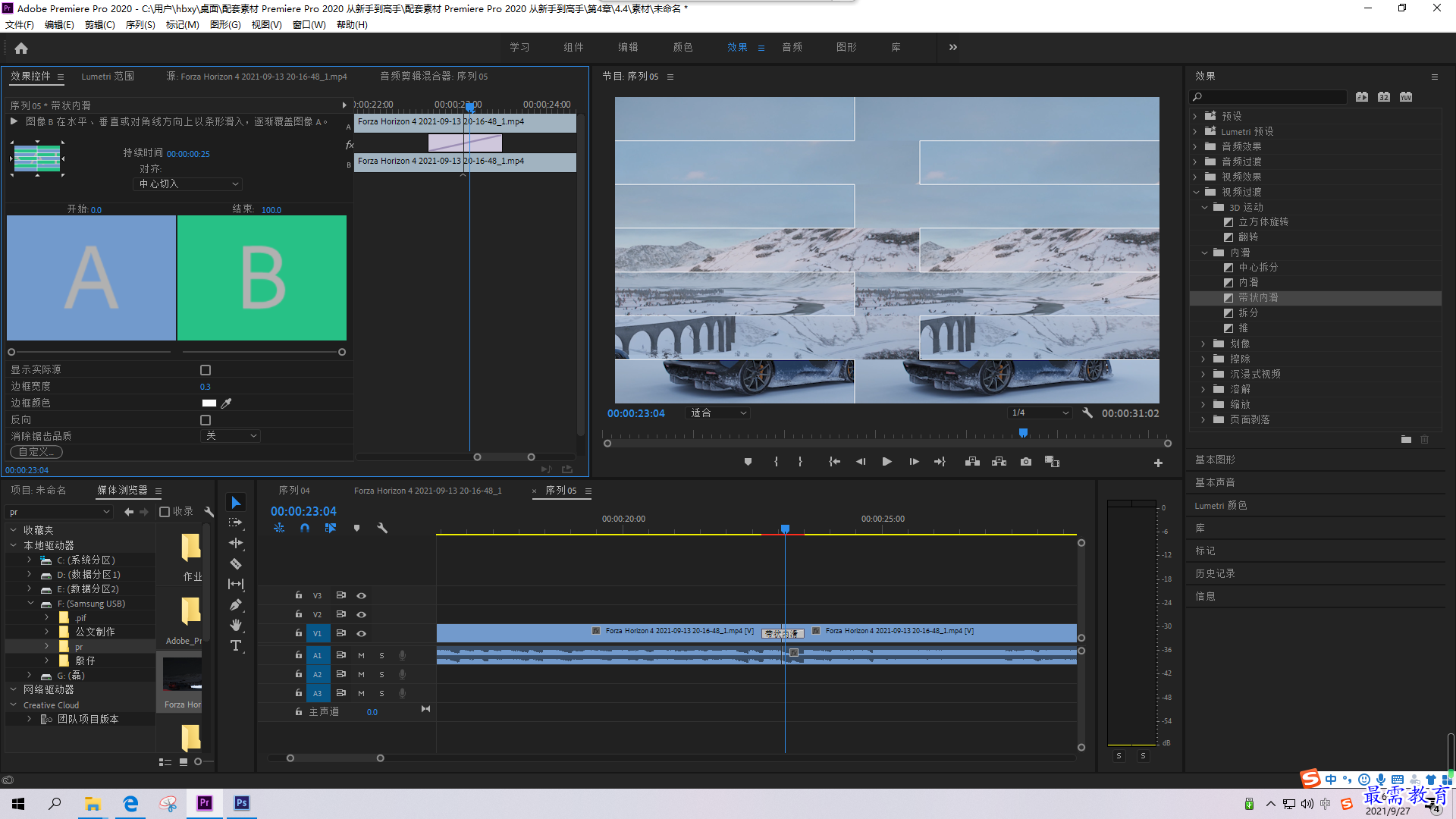Select the Selection tool arrow
The width and height of the screenshot is (1456, 819).
click(x=236, y=503)
